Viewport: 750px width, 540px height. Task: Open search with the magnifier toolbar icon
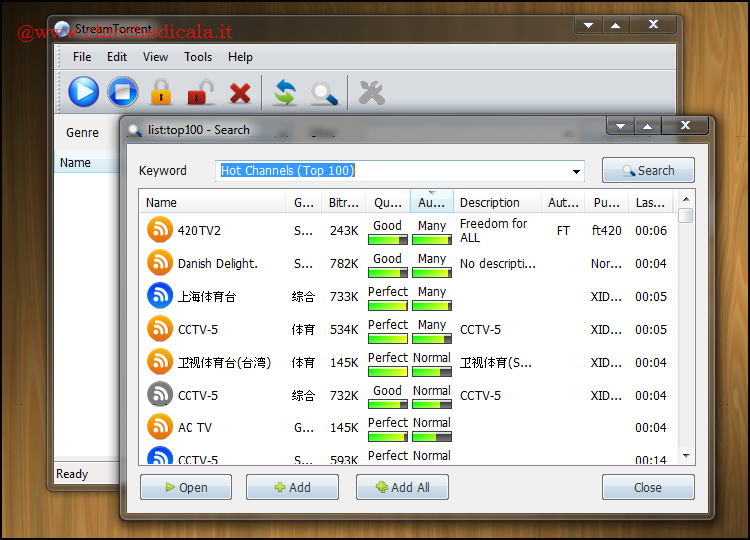click(323, 94)
